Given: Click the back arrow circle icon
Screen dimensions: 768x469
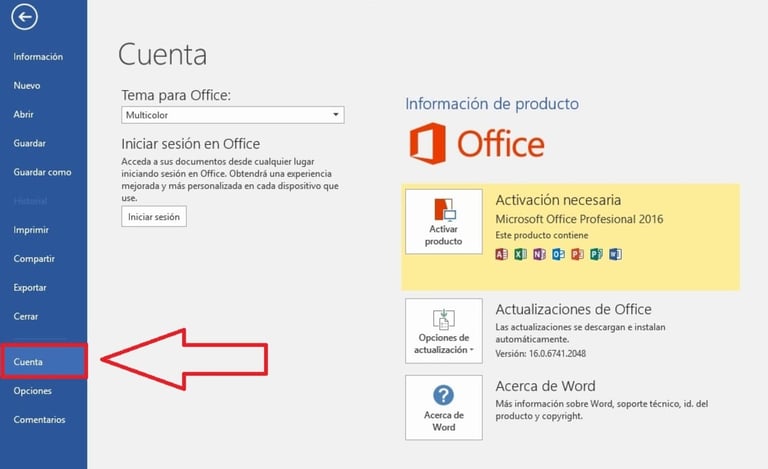Looking at the screenshot, I should (24, 17).
